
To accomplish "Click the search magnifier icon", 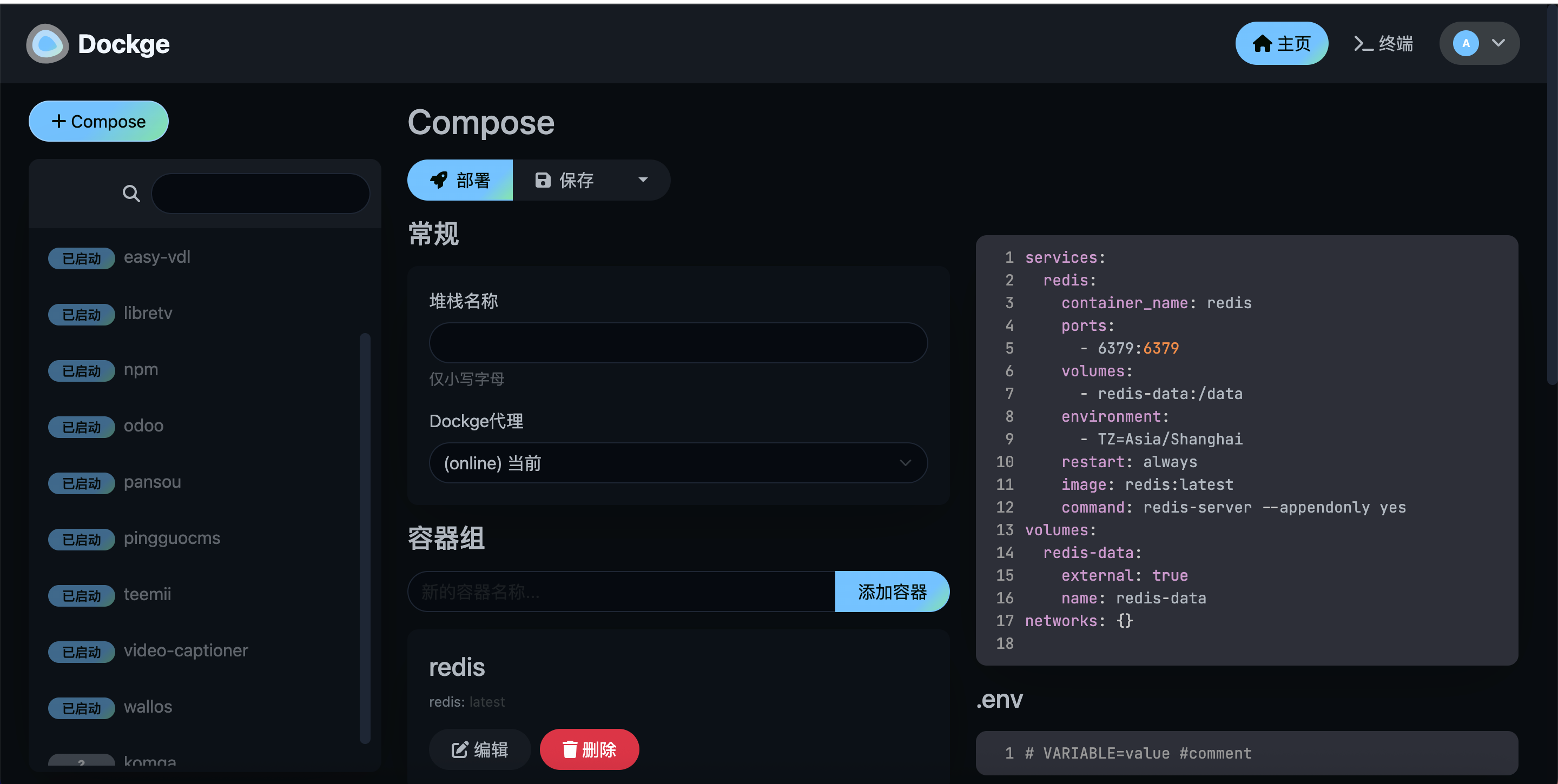I will click(130, 194).
